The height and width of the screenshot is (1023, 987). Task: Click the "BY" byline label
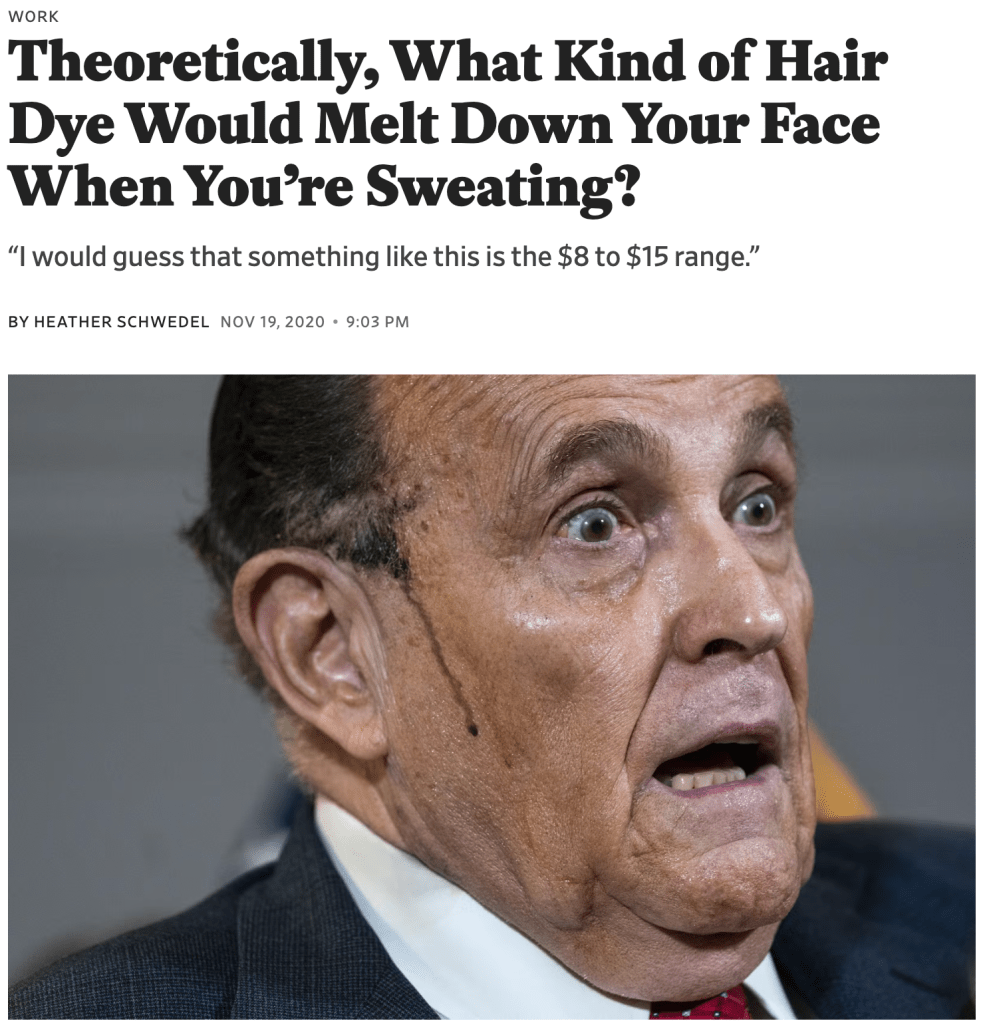tap(18, 322)
